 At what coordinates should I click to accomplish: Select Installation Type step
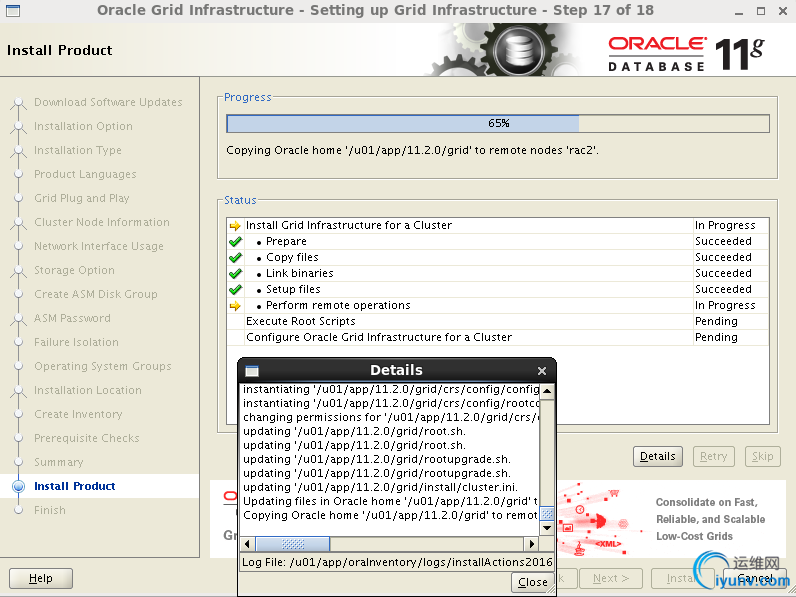coord(78,150)
